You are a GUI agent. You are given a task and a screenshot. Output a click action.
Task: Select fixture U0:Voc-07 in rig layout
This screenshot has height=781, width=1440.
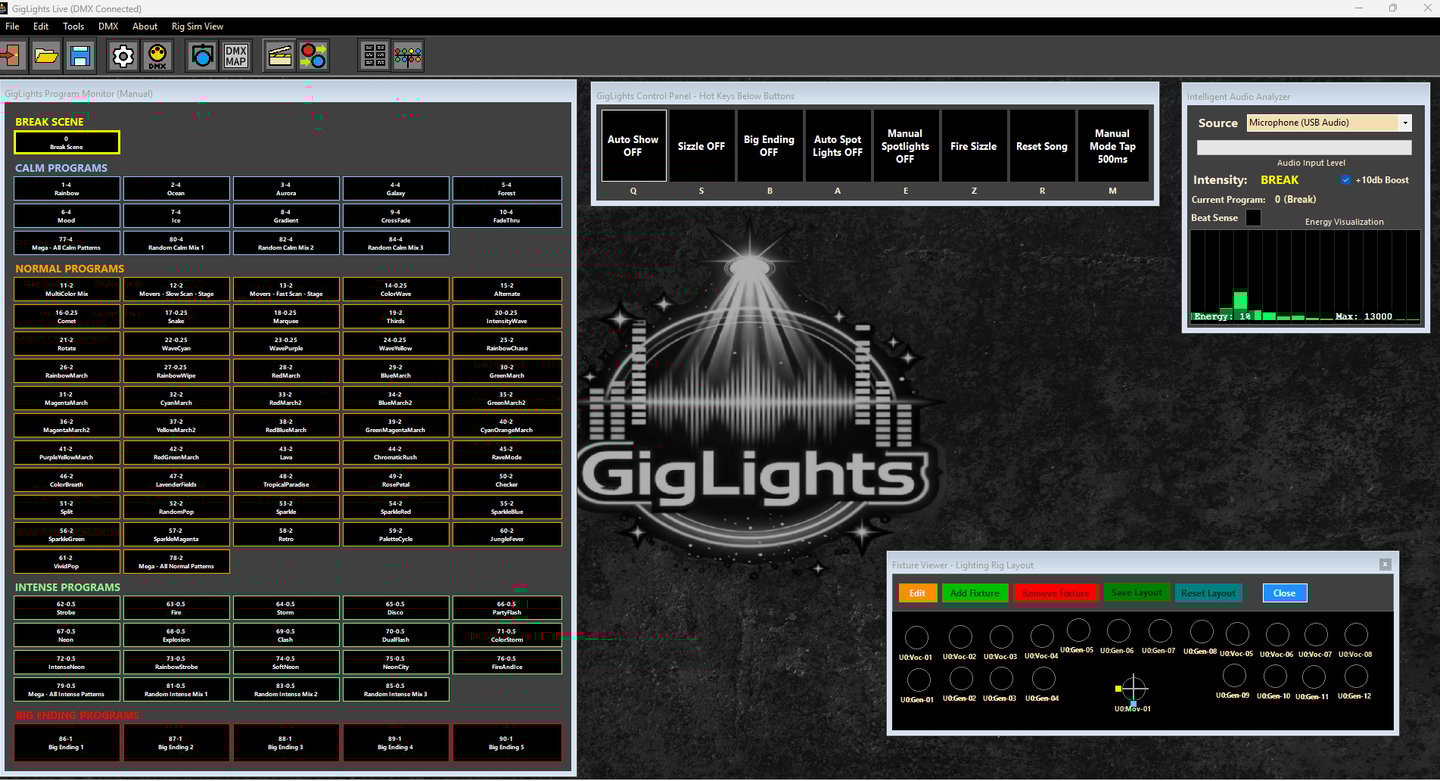pos(1316,634)
